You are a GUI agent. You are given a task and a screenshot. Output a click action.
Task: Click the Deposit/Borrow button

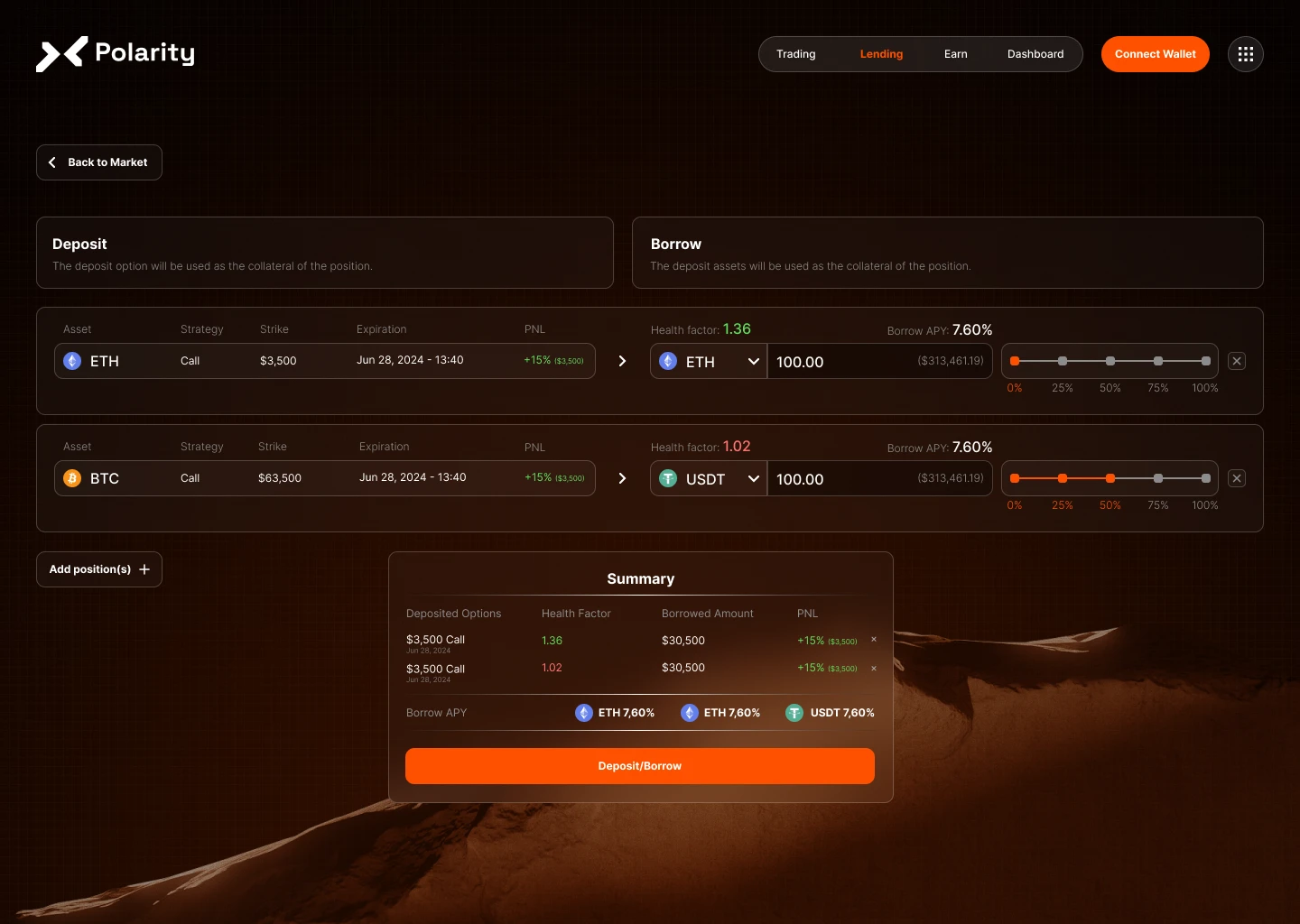(x=640, y=766)
